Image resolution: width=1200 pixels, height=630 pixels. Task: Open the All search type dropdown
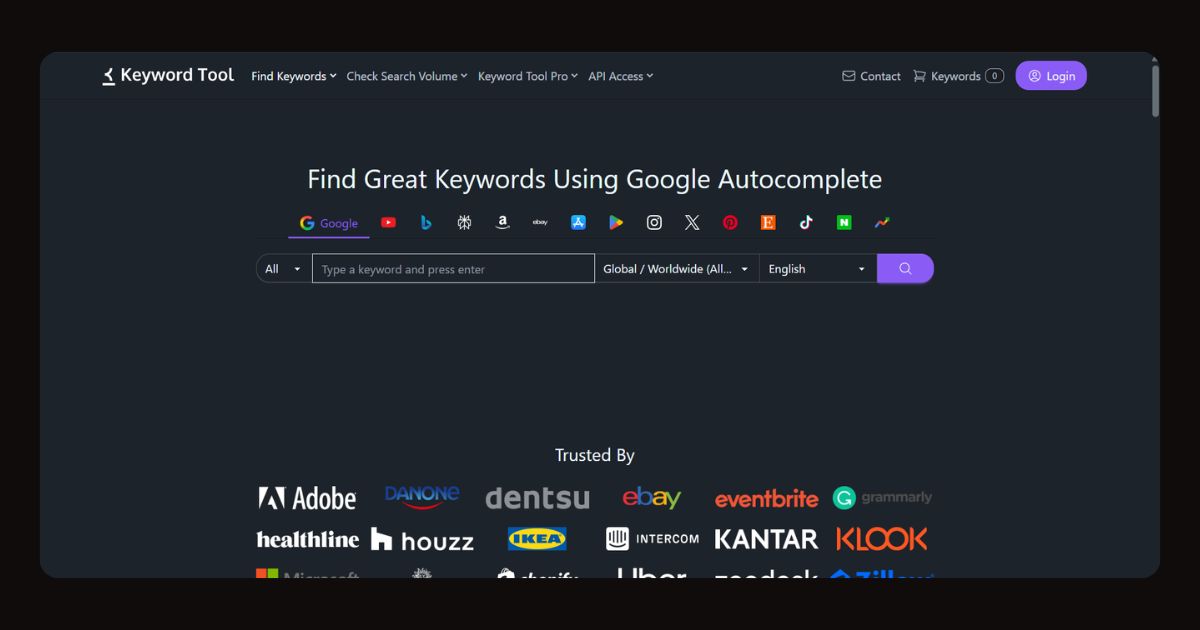[284, 269]
